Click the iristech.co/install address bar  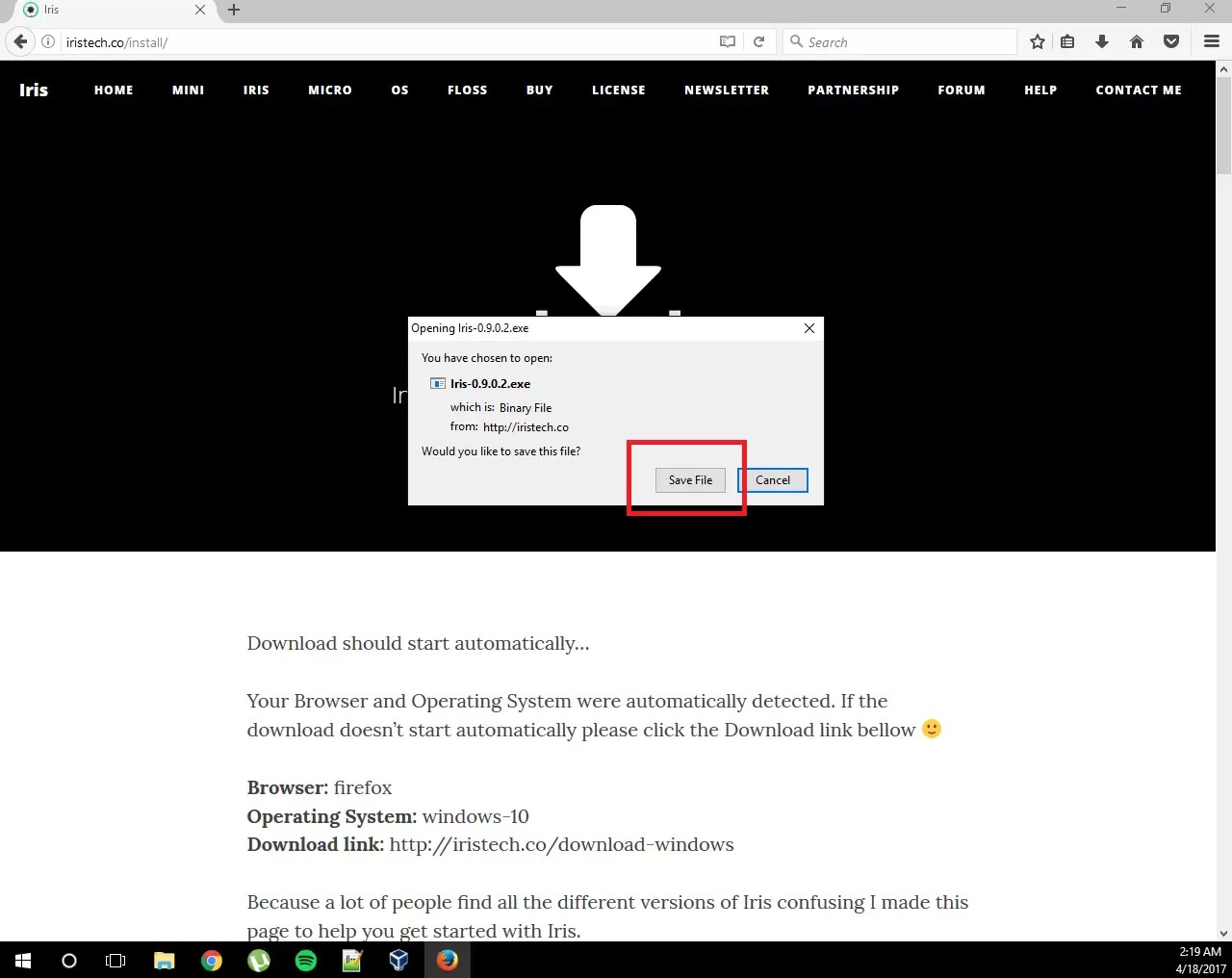click(385, 42)
